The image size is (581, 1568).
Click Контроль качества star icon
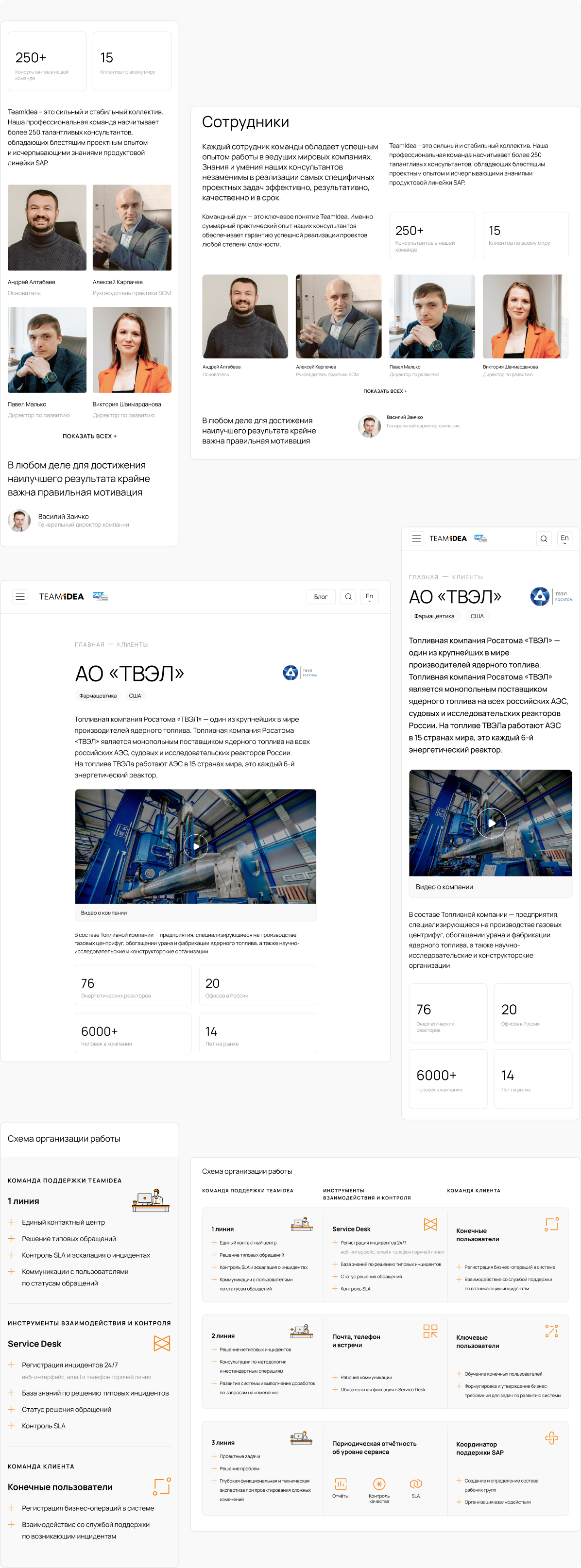click(x=379, y=1484)
